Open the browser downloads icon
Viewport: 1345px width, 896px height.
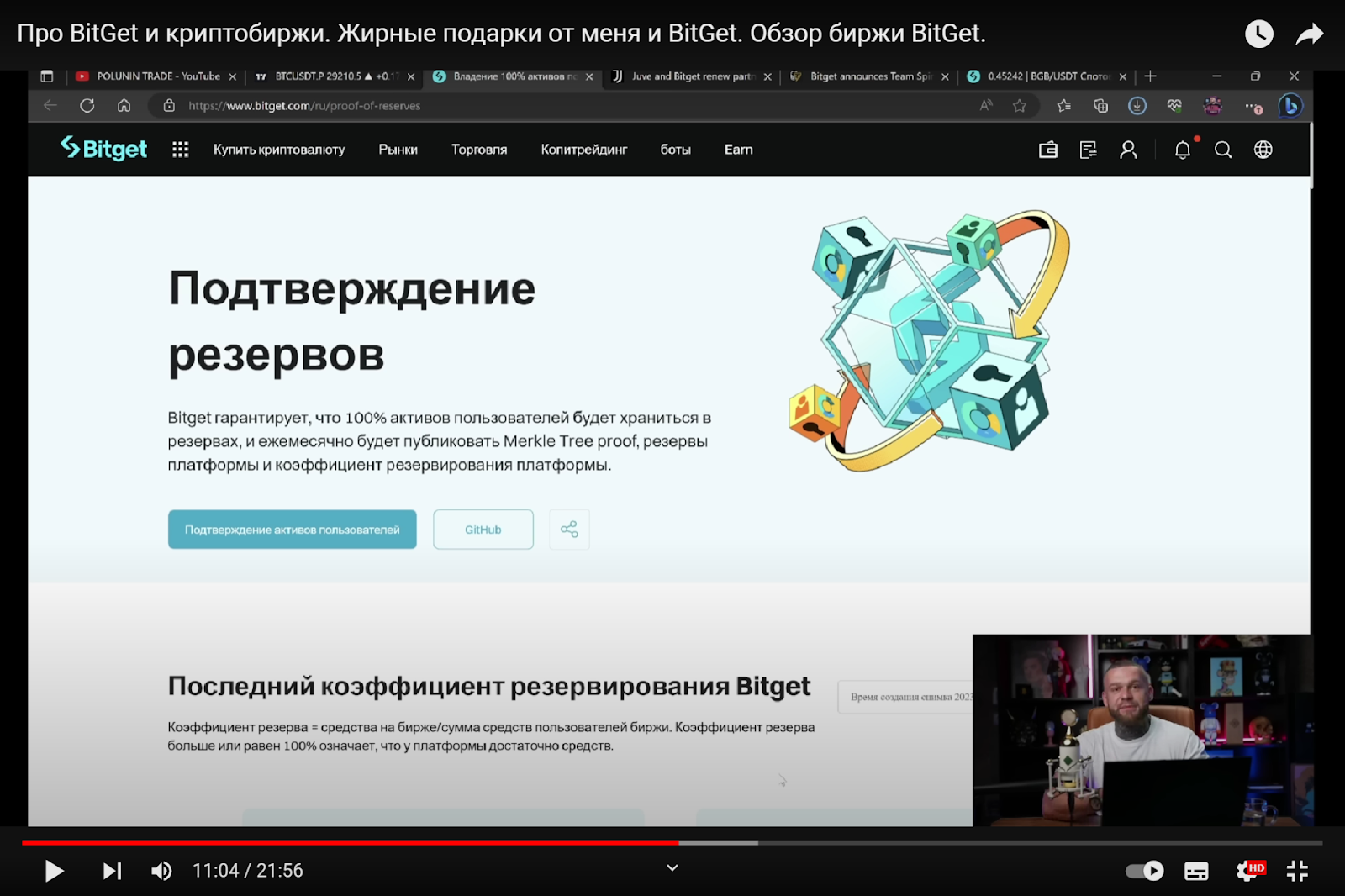1137,106
